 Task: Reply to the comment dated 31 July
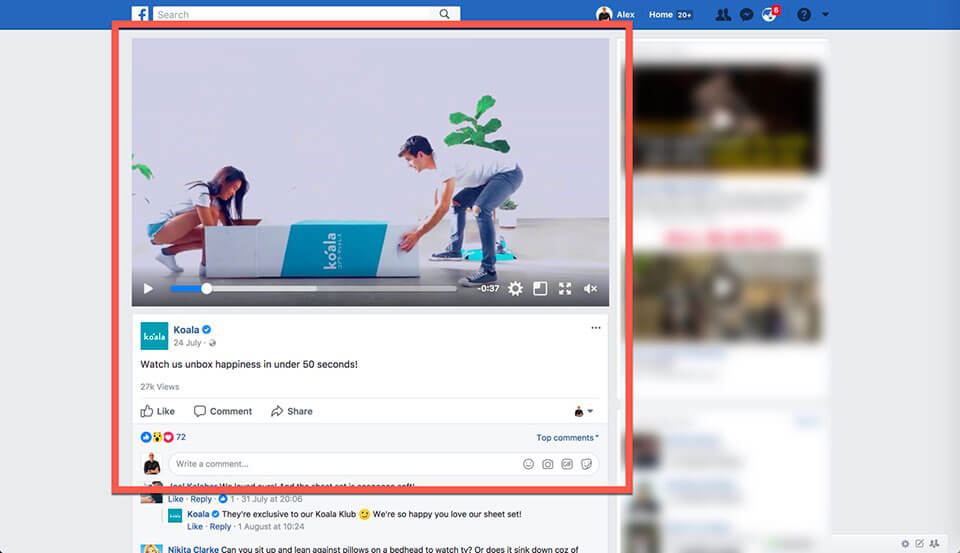click(201, 499)
